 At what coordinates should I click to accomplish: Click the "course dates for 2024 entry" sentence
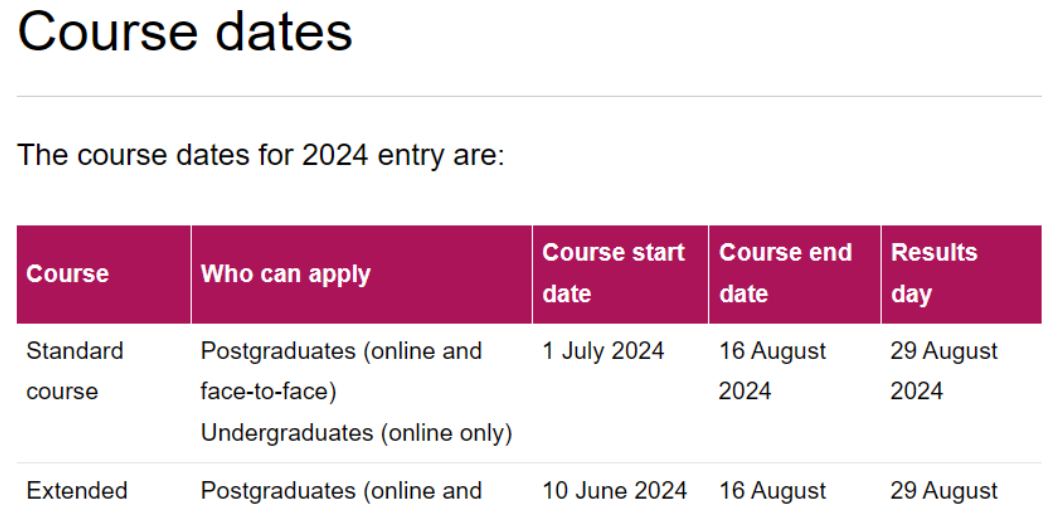point(262,156)
